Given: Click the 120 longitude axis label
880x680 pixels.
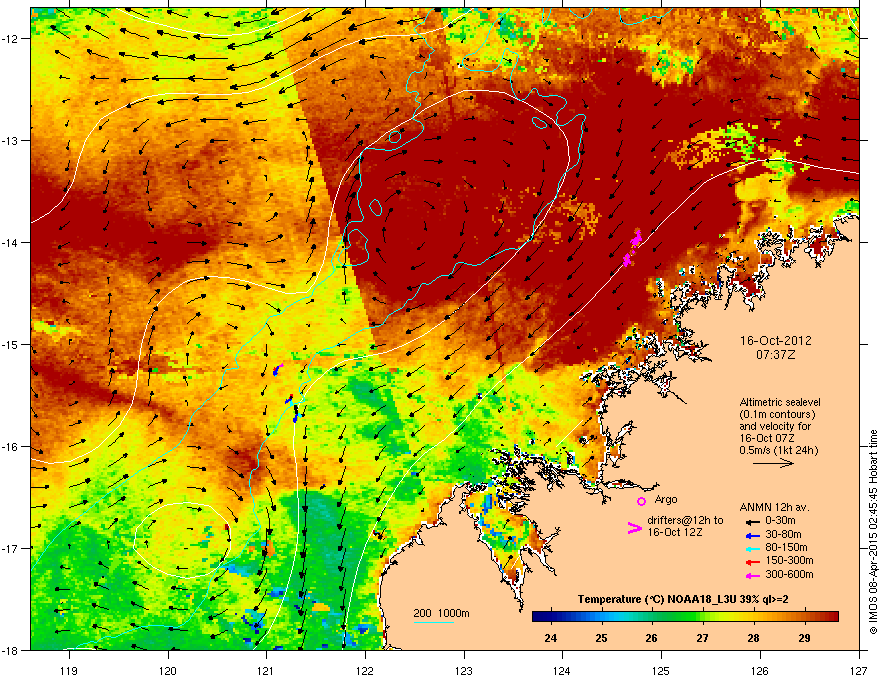Looking at the screenshot, I should pos(168,671).
